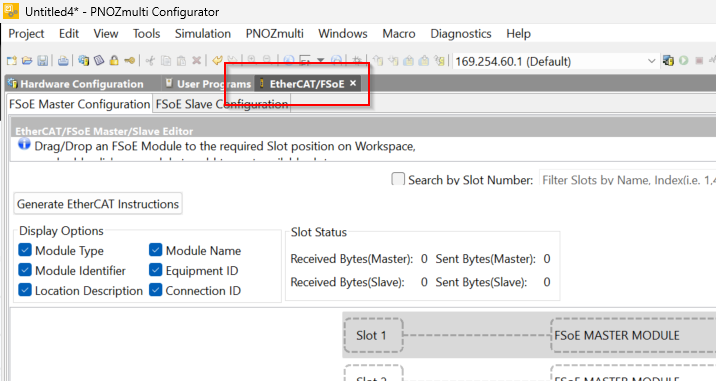The image size is (716, 381).
Task: Open the small dropdown arrow in the toolbar
Action: tap(321, 60)
